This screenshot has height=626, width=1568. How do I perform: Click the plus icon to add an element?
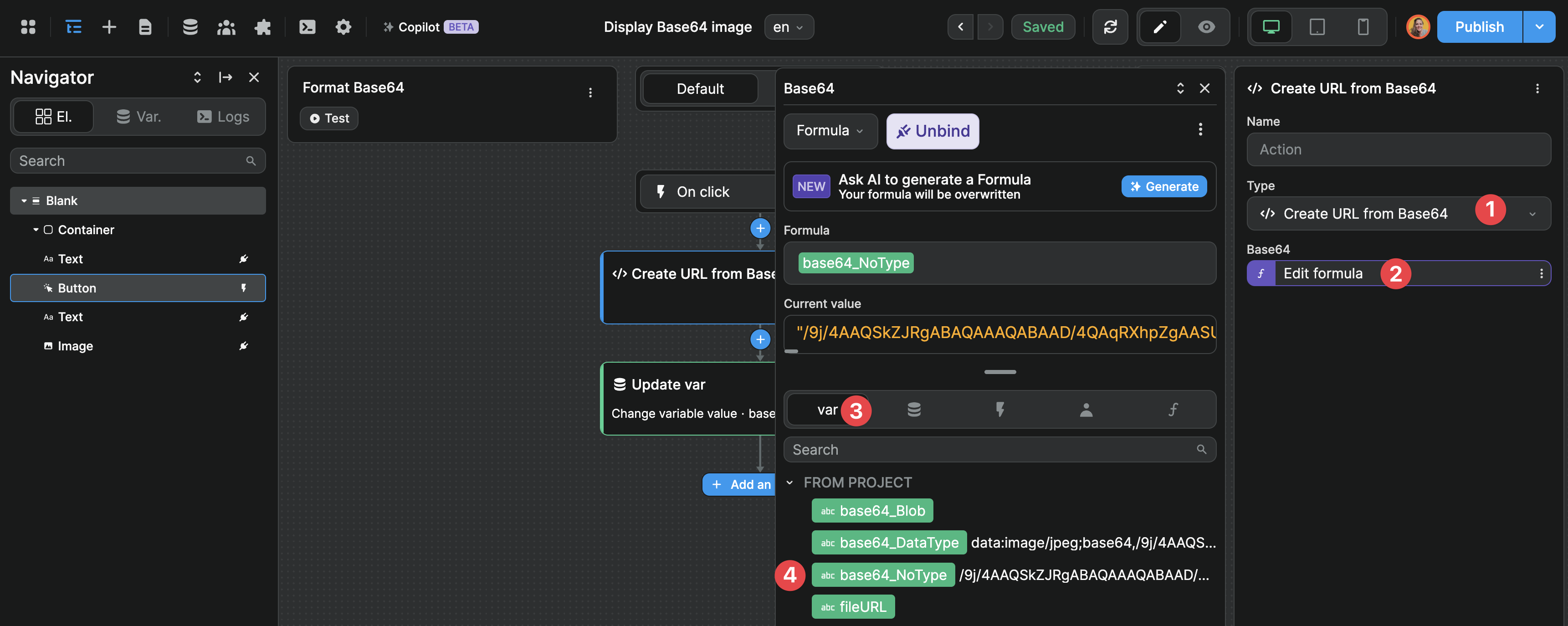point(109,27)
